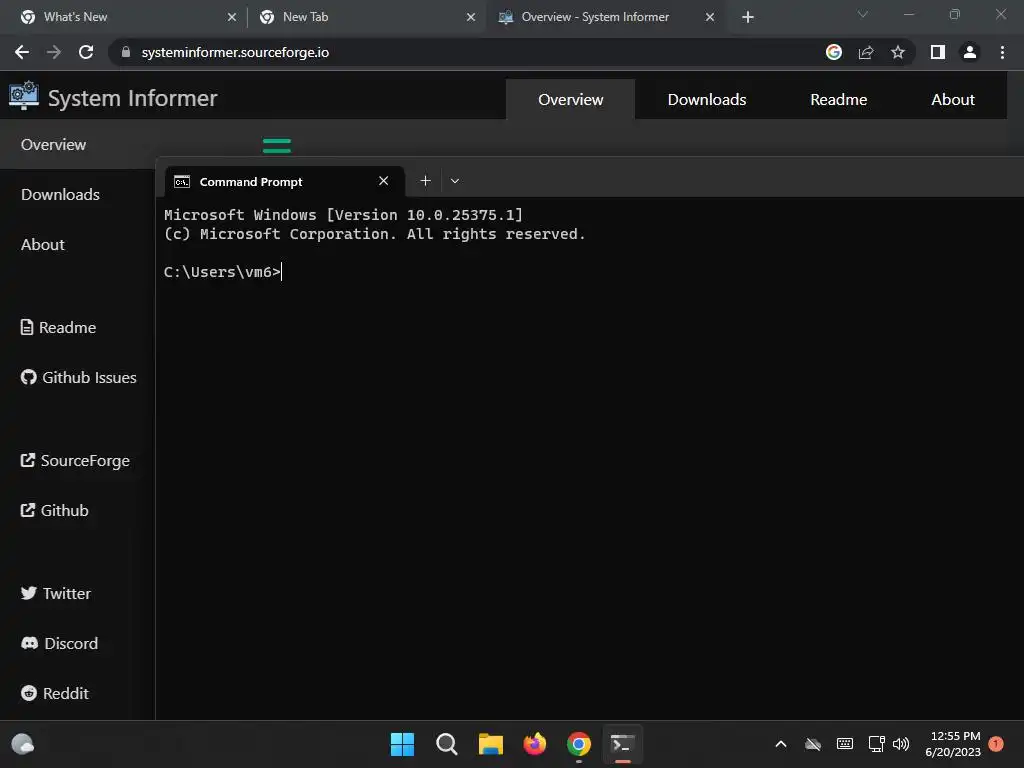
Task: Open Windows taskbar search
Action: [447, 744]
